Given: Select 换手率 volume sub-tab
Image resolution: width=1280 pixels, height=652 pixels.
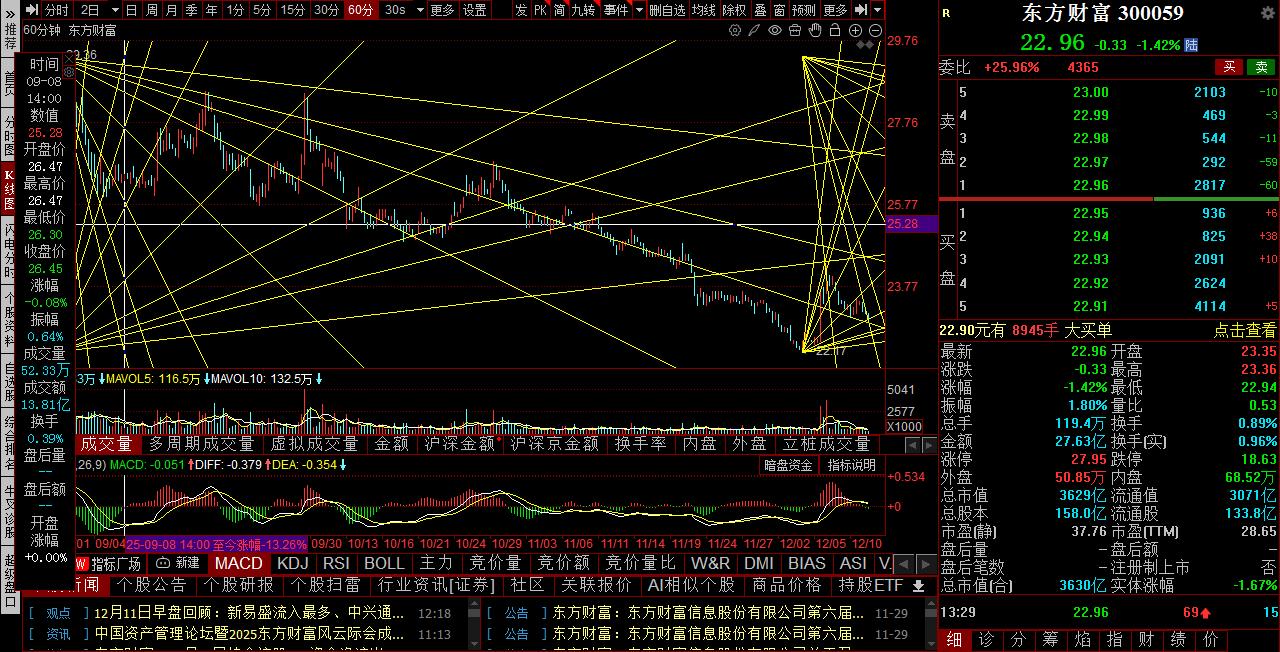Looking at the screenshot, I should click(640, 444).
